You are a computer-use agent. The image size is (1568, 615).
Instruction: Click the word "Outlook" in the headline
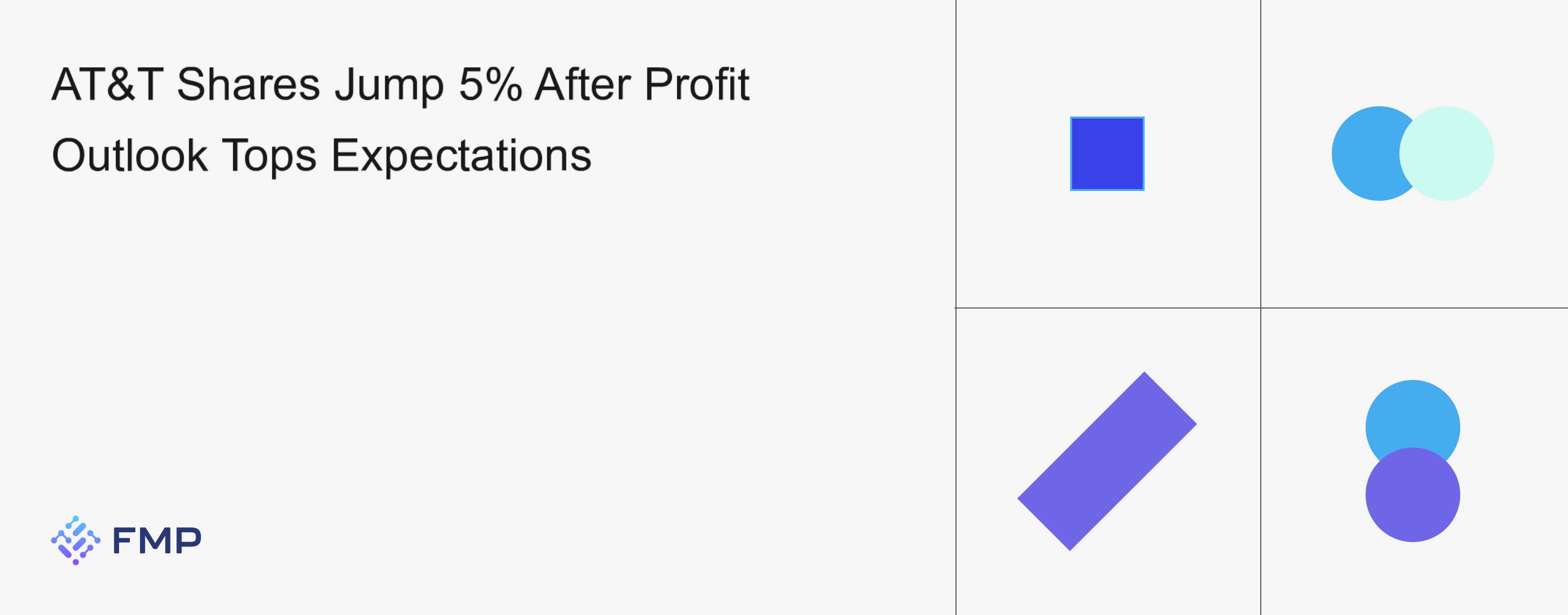coord(130,156)
